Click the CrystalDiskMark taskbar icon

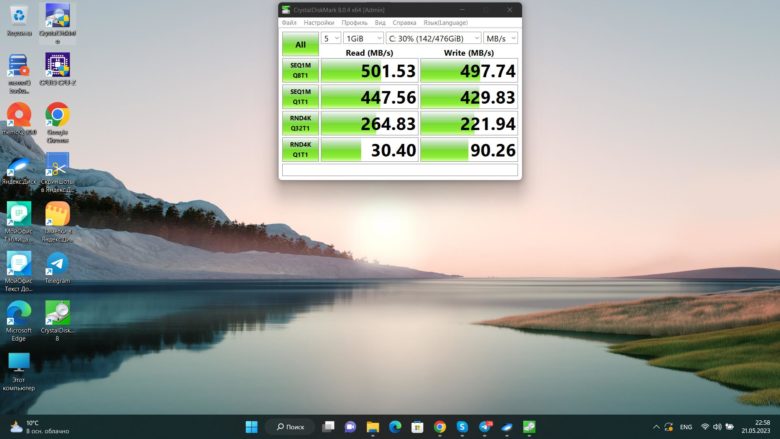pyautogui.click(x=529, y=427)
